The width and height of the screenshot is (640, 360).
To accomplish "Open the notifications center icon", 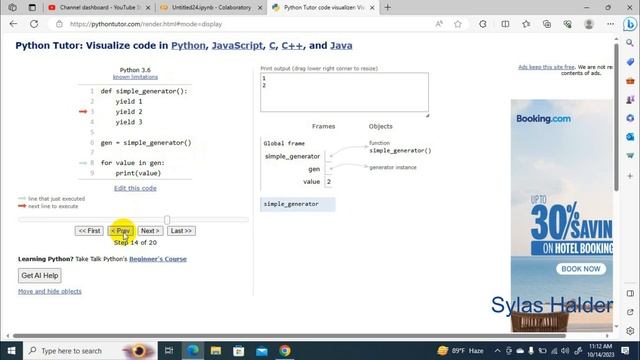I will pyautogui.click(x=625, y=351).
